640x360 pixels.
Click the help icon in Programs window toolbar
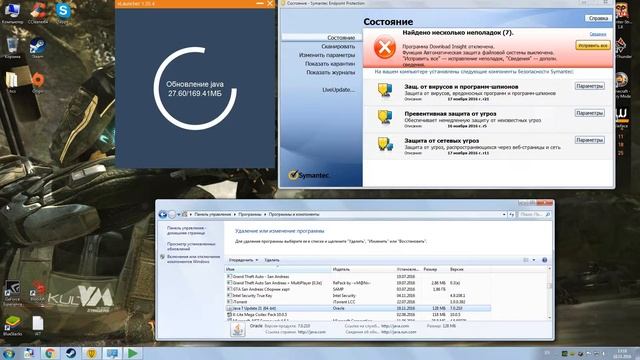pos(544,260)
